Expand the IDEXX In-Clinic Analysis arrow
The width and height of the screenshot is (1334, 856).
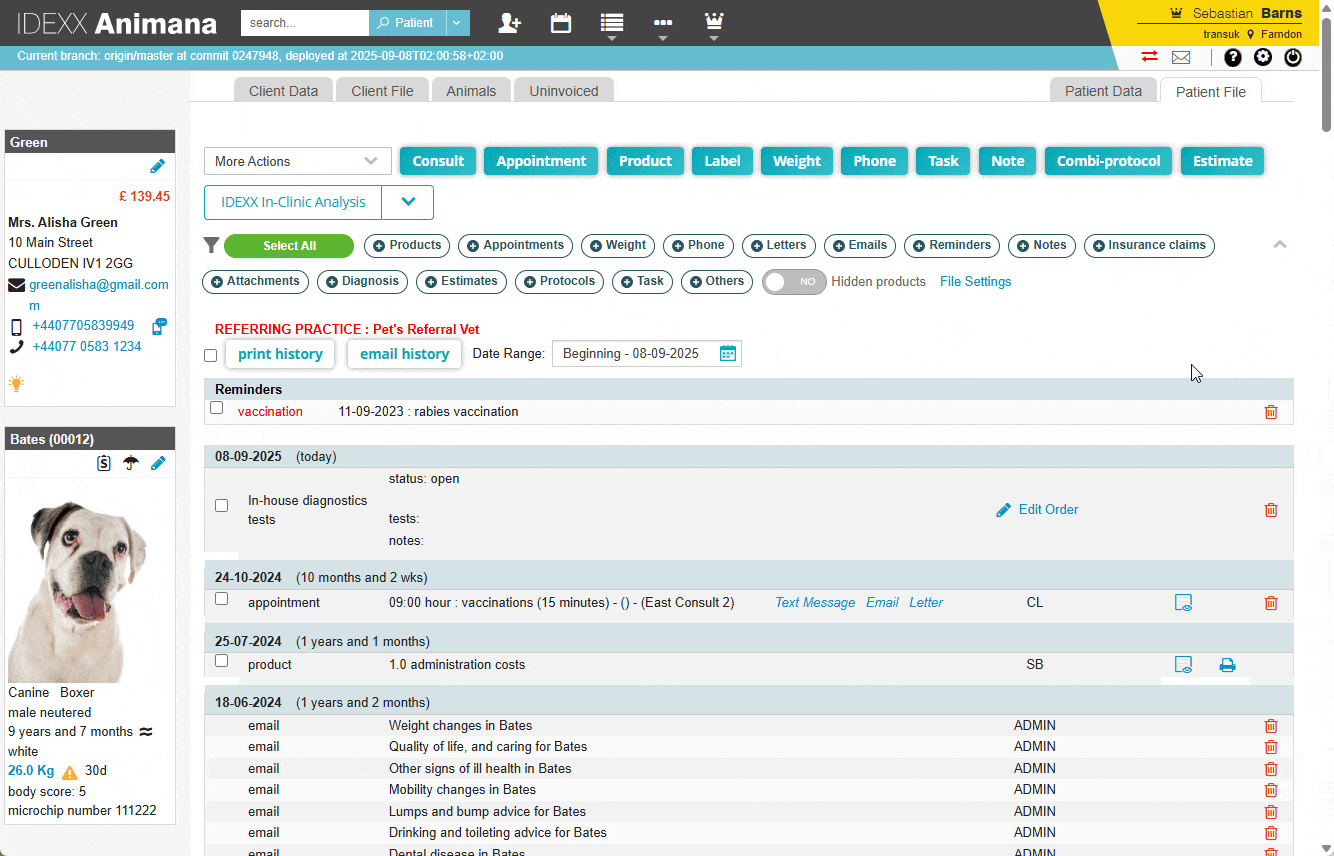pyautogui.click(x=408, y=202)
